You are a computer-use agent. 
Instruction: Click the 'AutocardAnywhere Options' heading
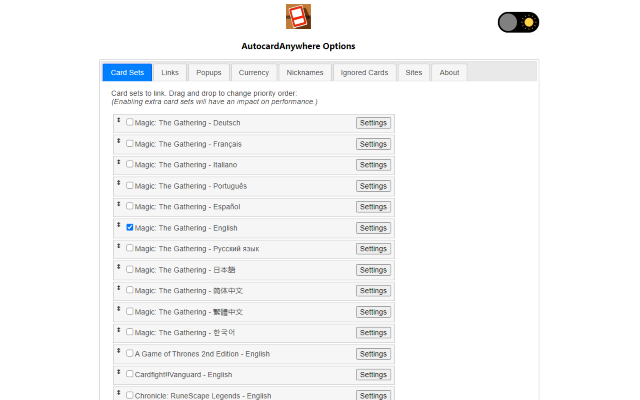(298, 46)
